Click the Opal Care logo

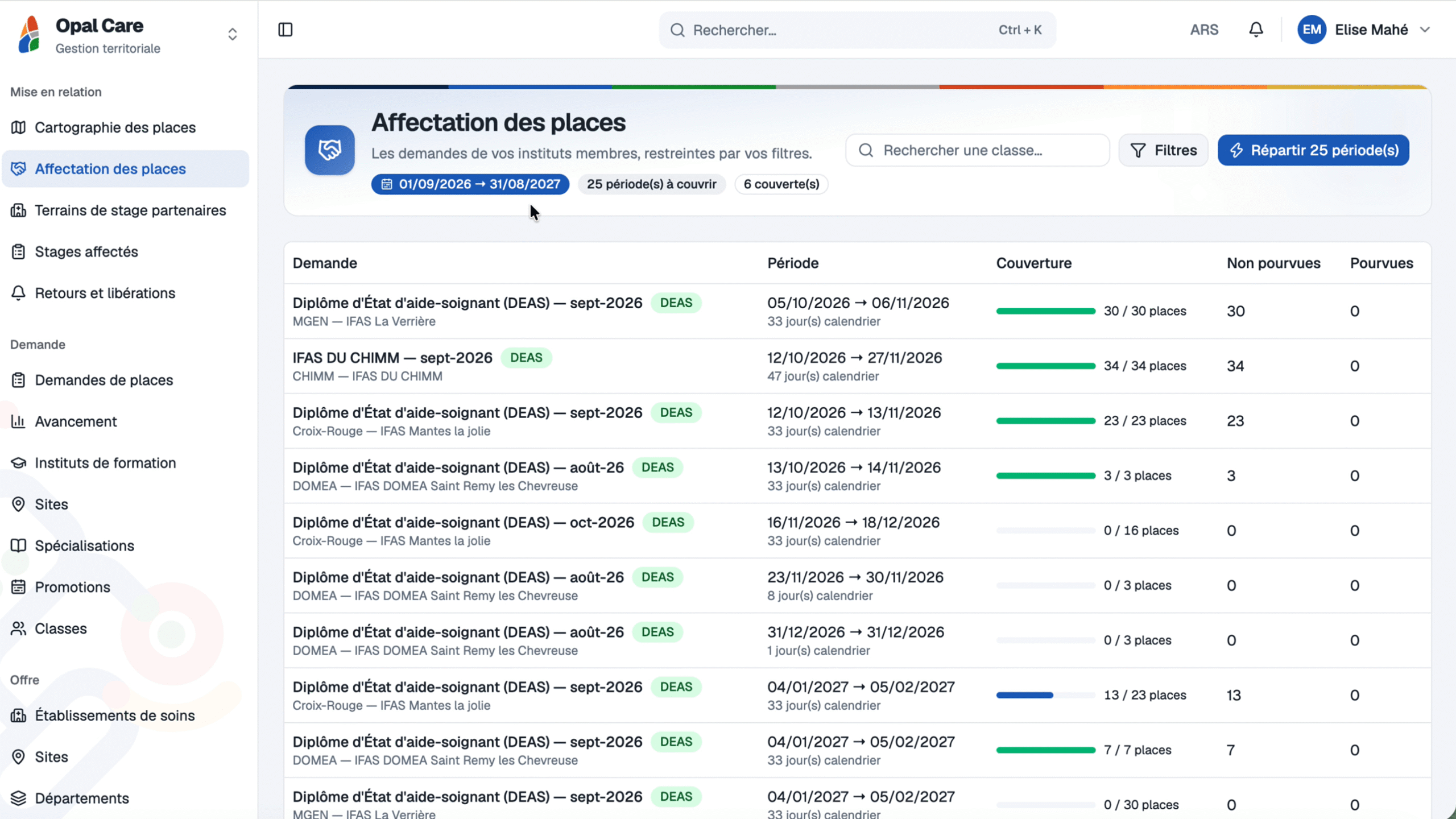[30, 34]
